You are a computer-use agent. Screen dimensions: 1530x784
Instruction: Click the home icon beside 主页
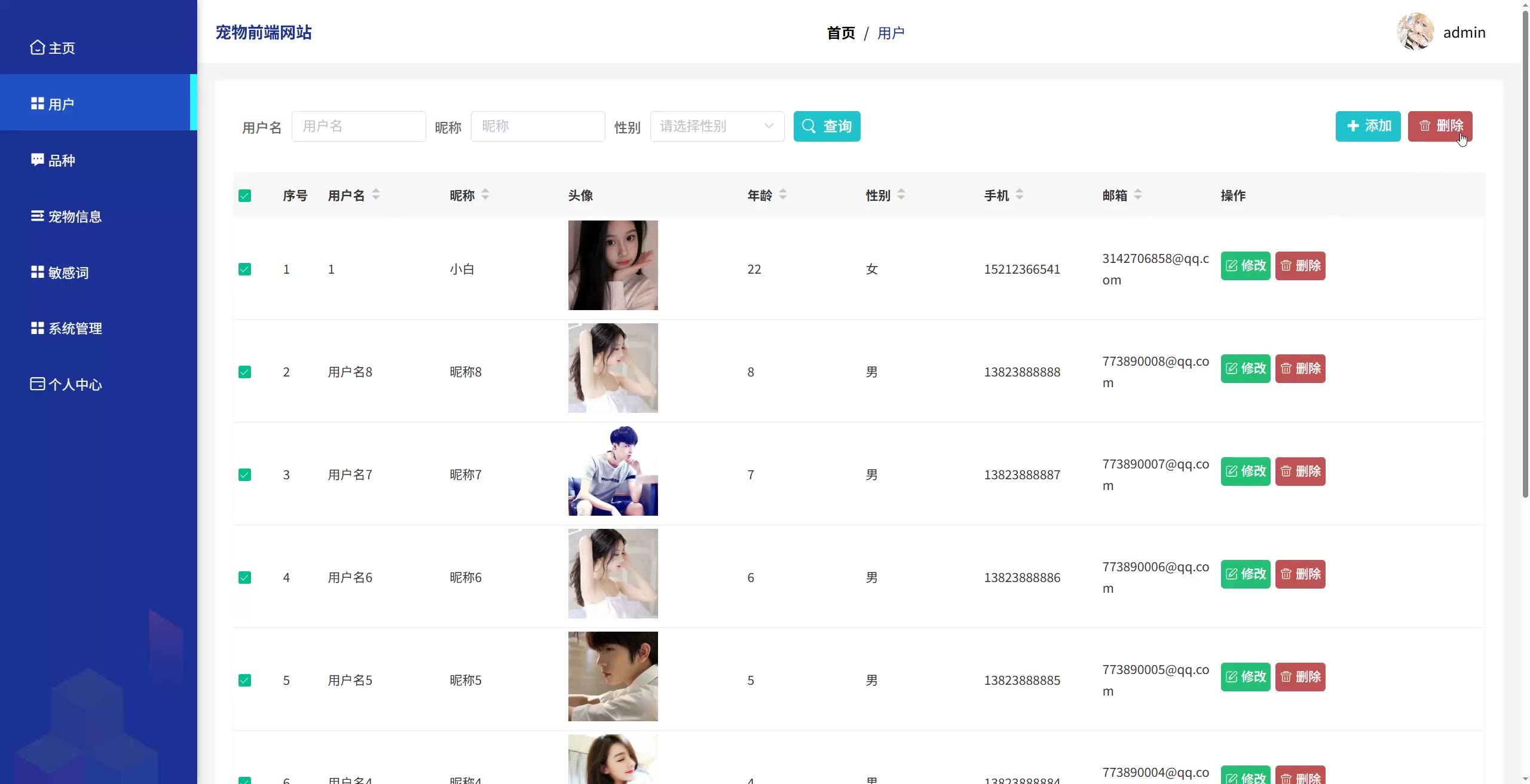click(38, 47)
